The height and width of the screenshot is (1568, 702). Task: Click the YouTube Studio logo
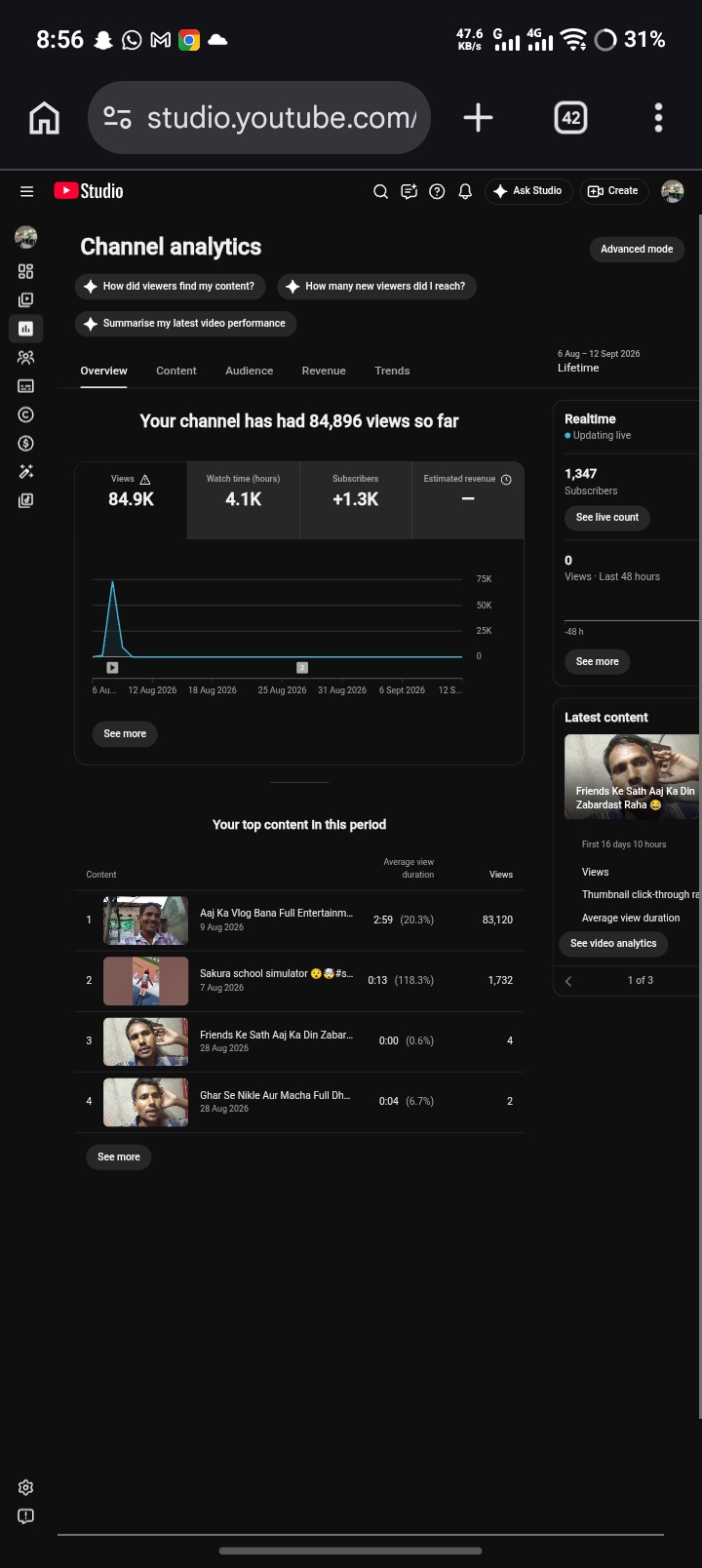coord(89,191)
